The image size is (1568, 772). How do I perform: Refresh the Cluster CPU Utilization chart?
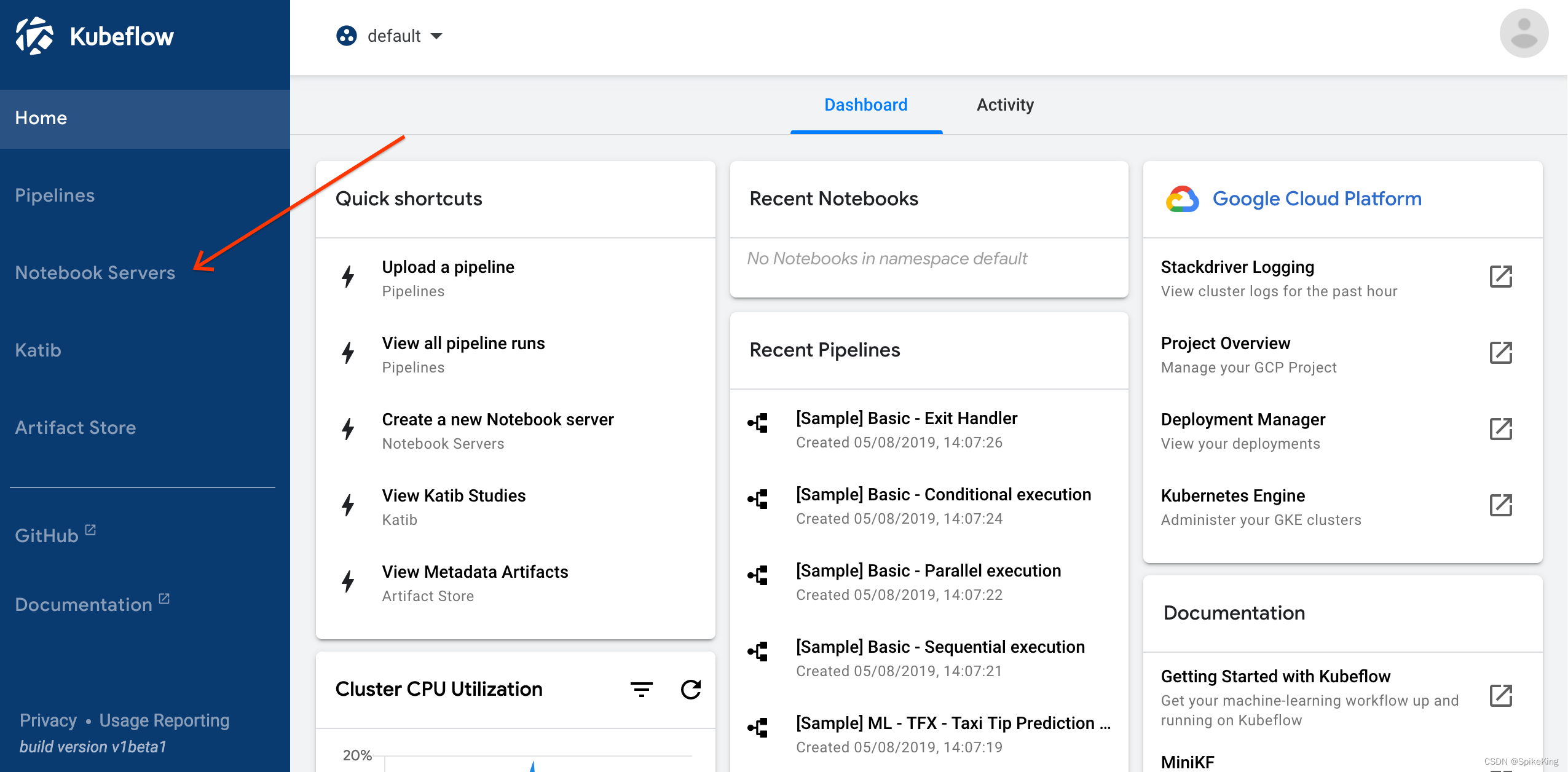click(x=691, y=690)
